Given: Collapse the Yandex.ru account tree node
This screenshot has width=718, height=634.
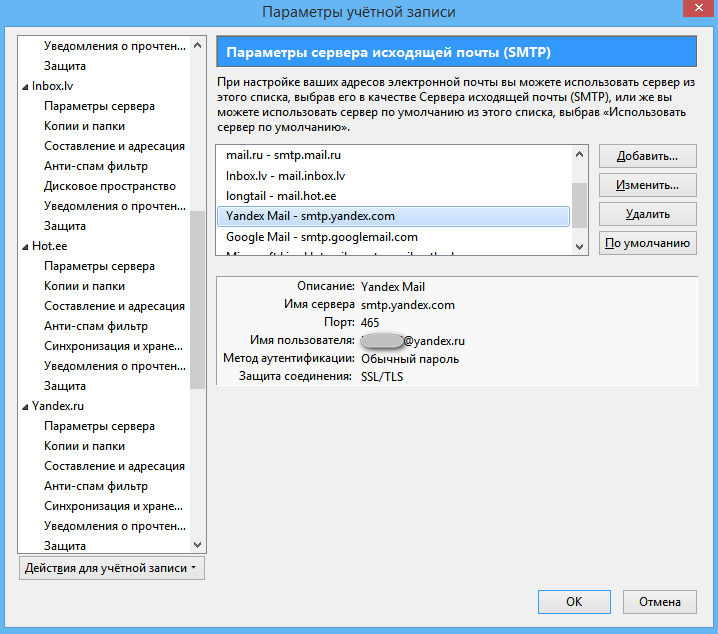Looking at the screenshot, I should click(x=26, y=407).
